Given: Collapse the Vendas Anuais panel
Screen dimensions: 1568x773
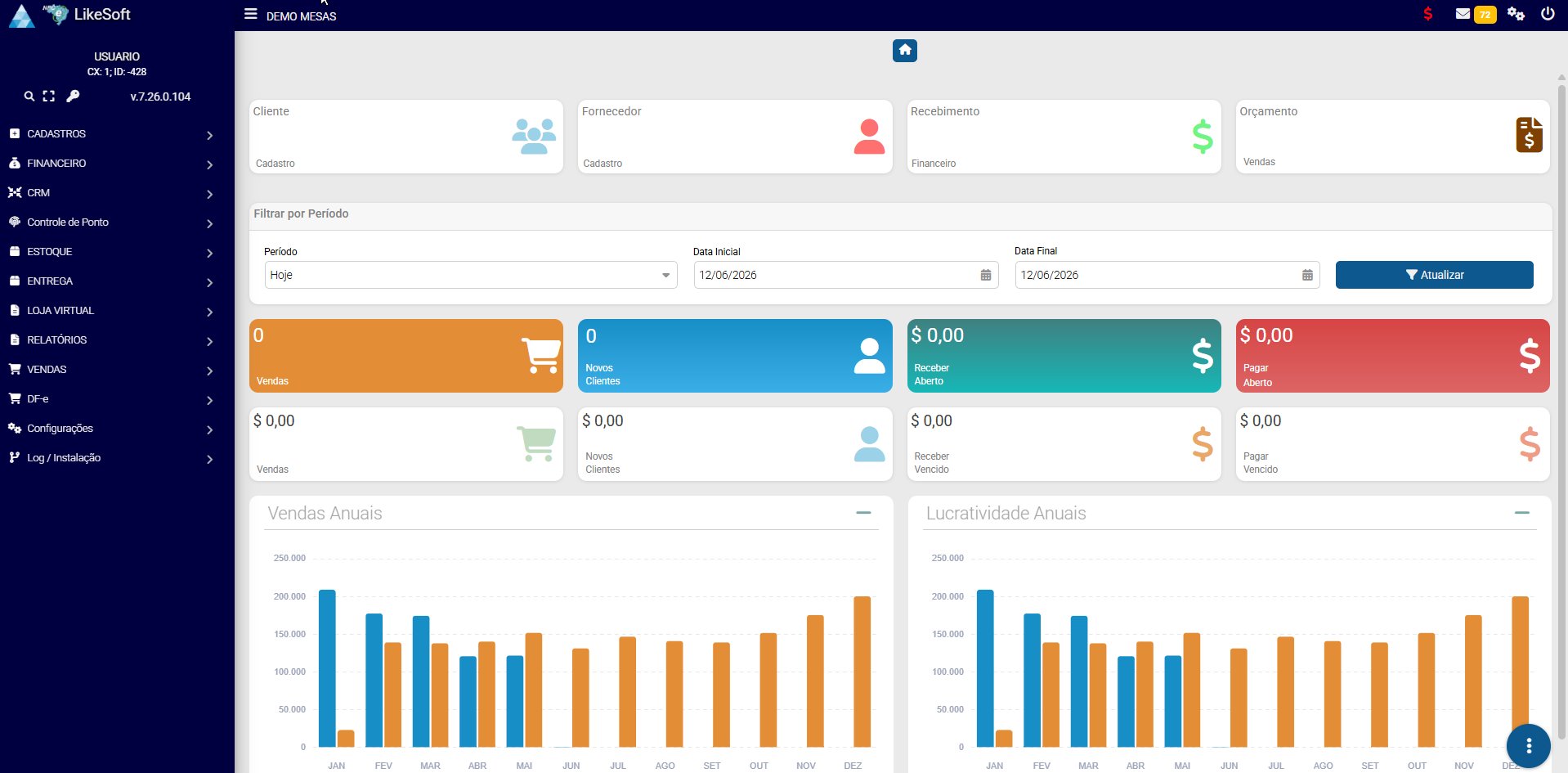Looking at the screenshot, I should coord(863,513).
